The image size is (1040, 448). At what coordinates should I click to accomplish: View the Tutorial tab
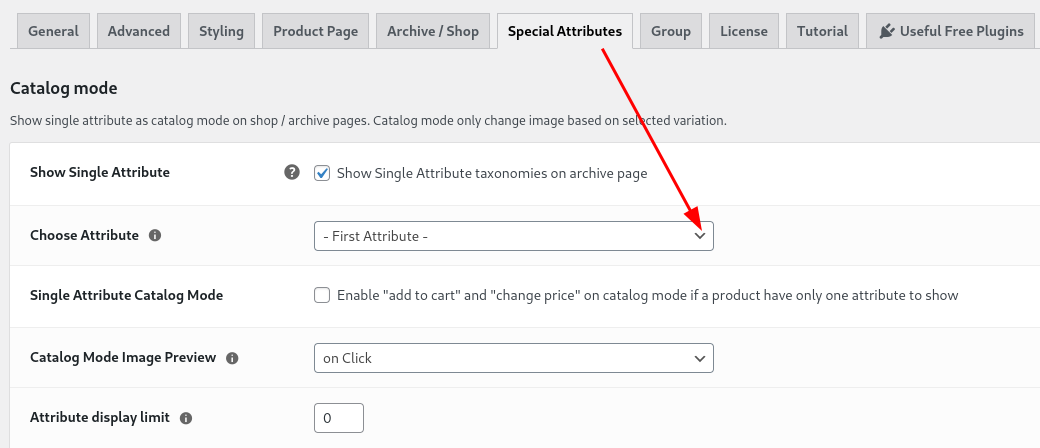pyautogui.click(x=822, y=31)
